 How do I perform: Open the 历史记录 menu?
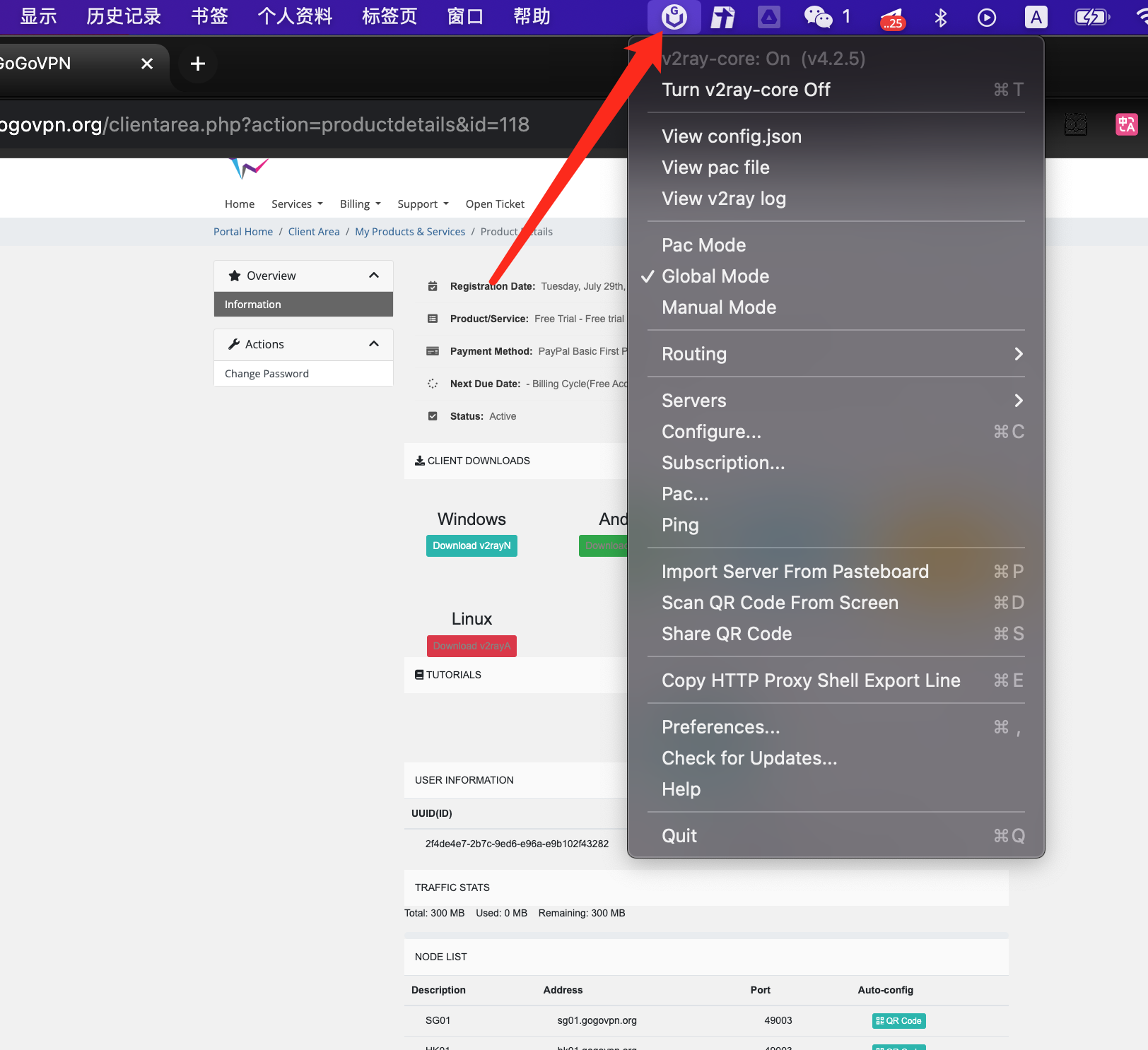124,16
